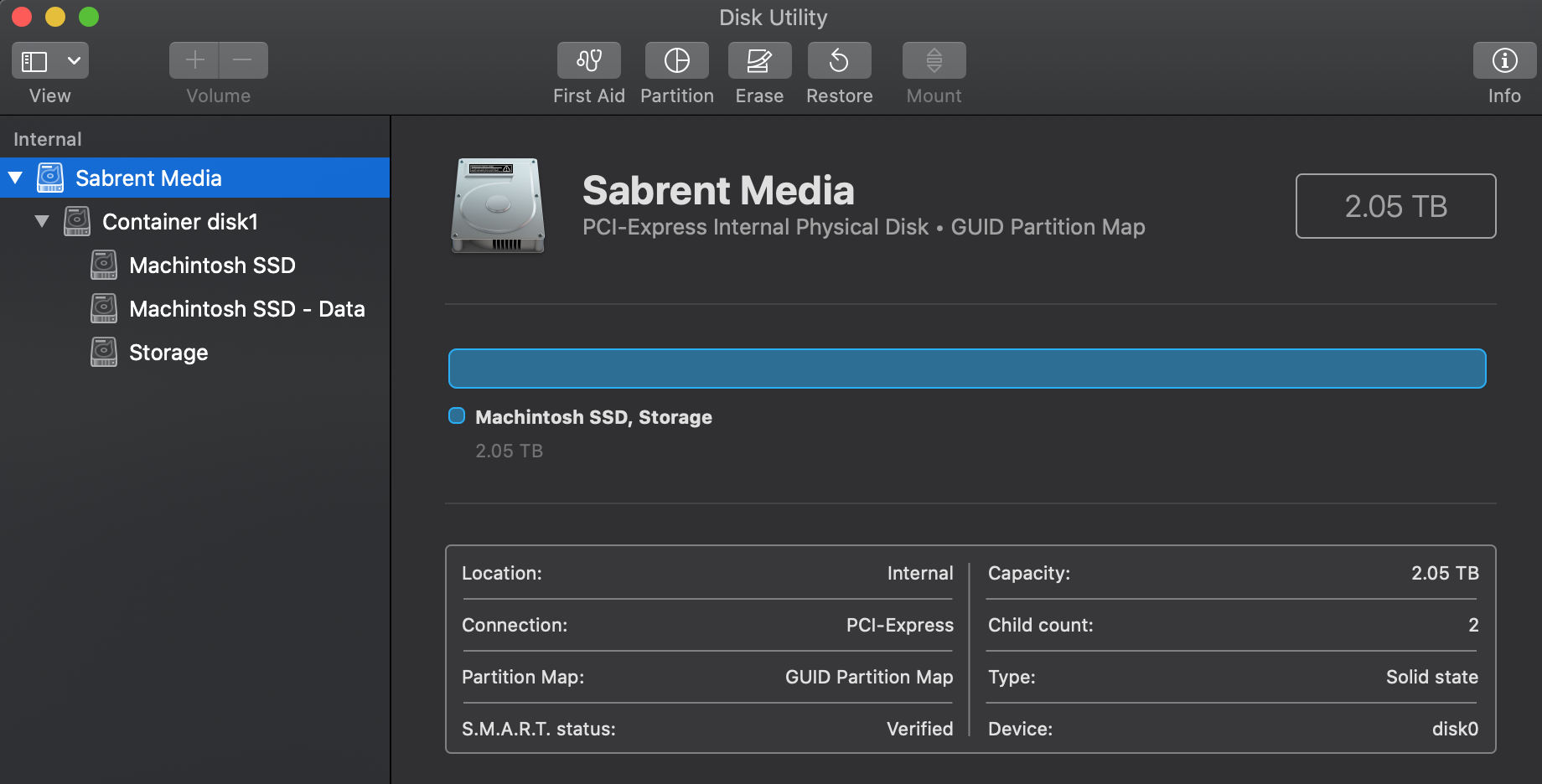Select the Storage volume in sidebar
Image resolution: width=1542 pixels, height=784 pixels.
click(x=168, y=353)
